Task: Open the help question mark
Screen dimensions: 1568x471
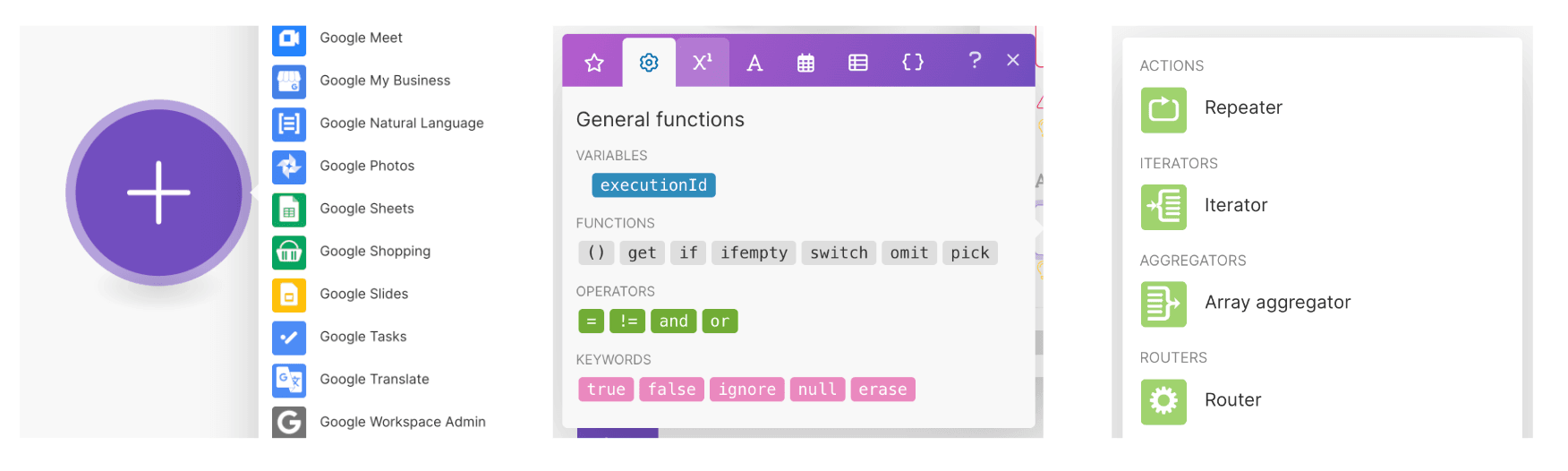Action: click(x=975, y=60)
